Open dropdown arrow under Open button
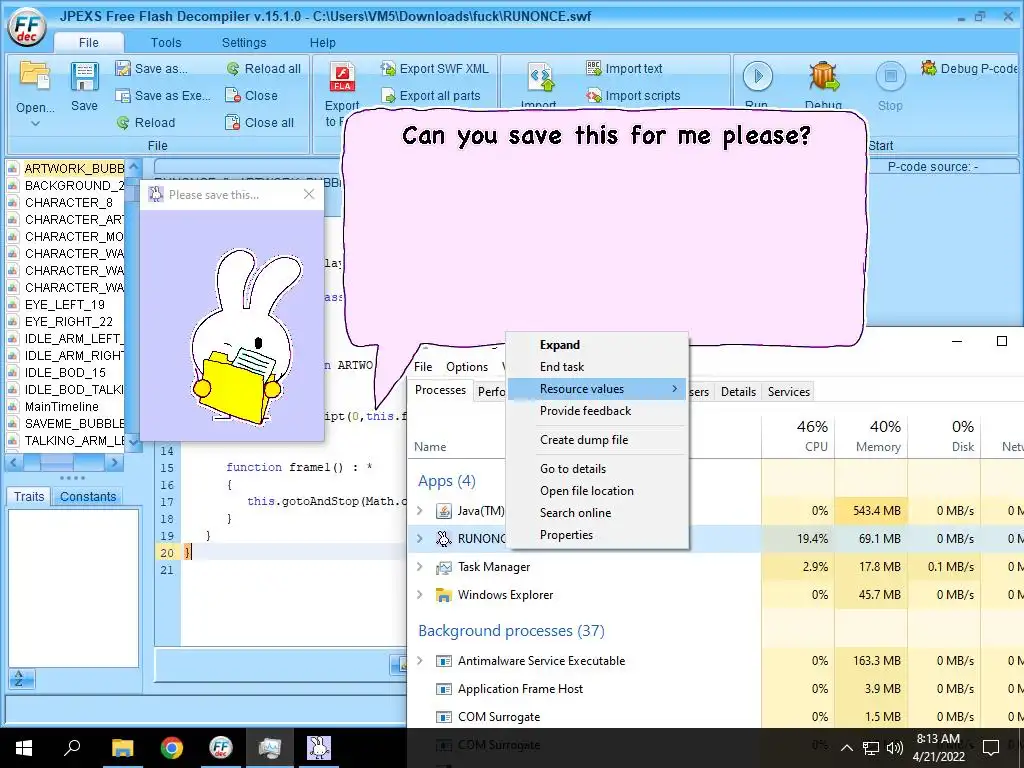 pos(35,123)
